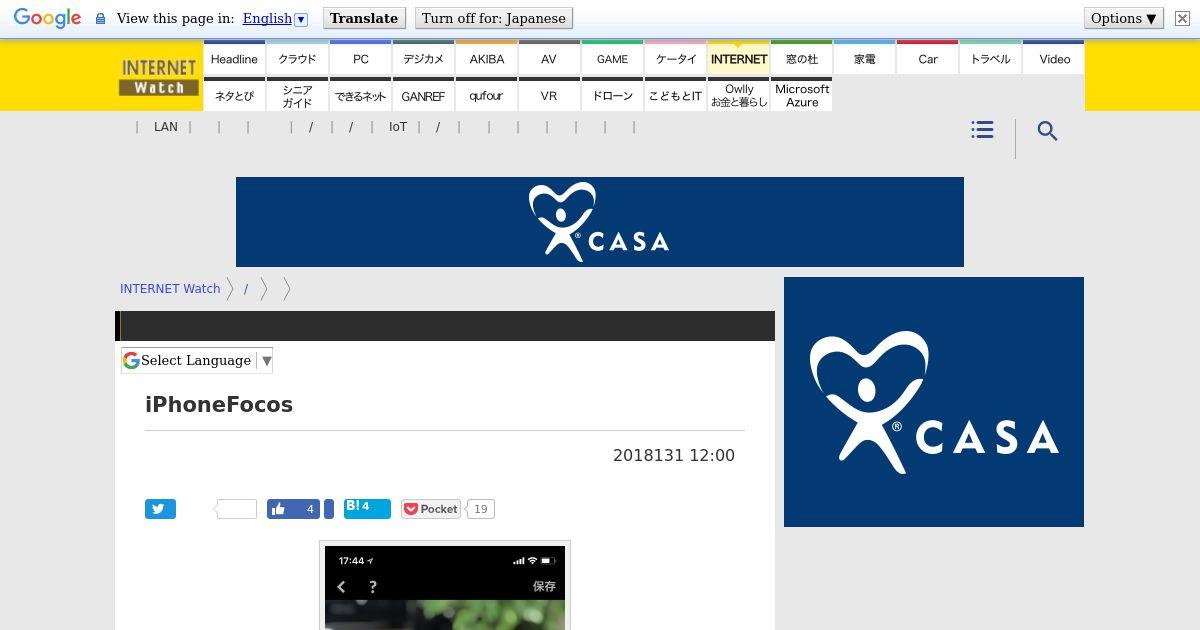Click the search magnifier icon
1200x630 pixels.
(x=1047, y=131)
